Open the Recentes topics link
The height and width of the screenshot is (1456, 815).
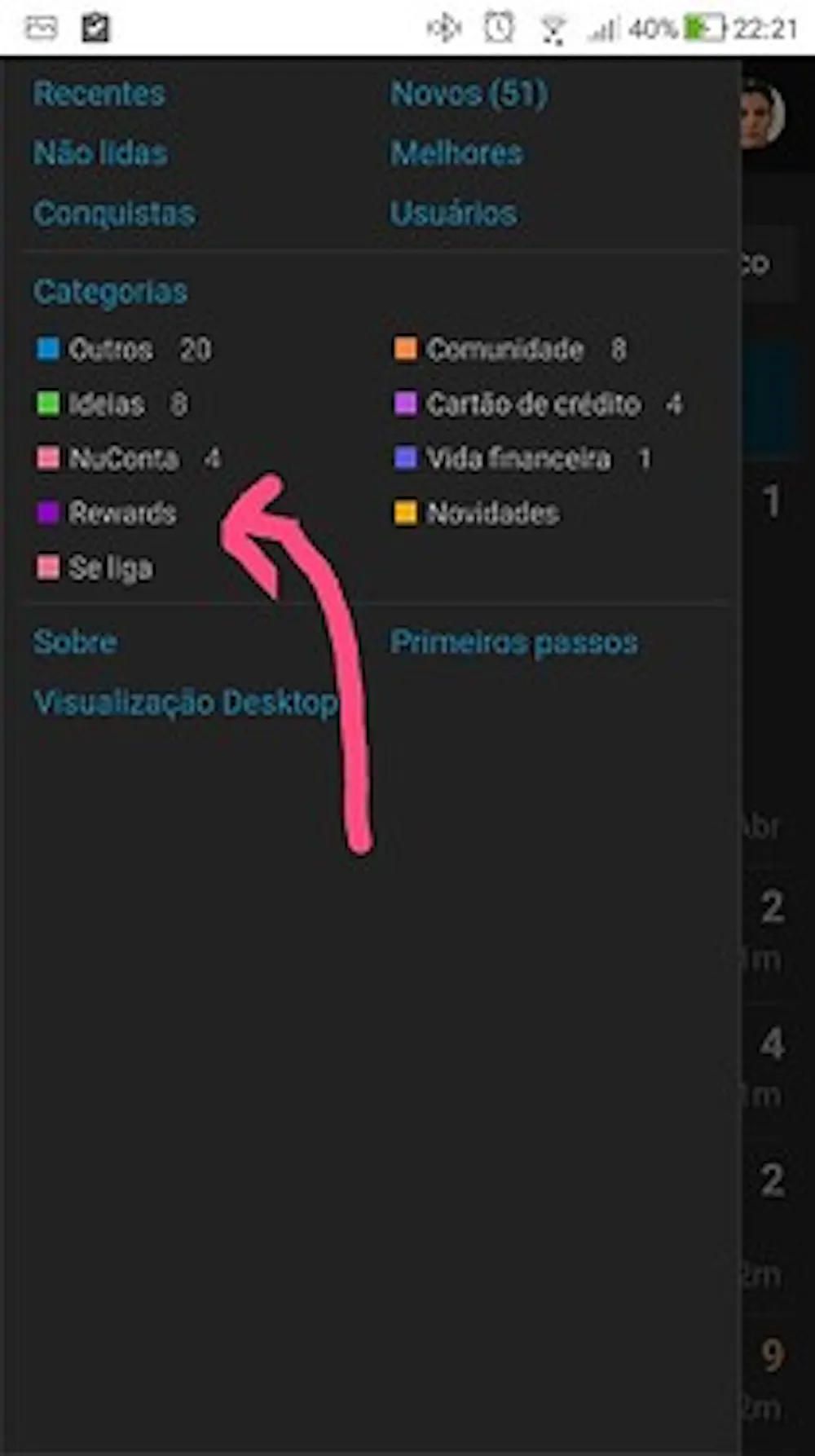click(99, 94)
